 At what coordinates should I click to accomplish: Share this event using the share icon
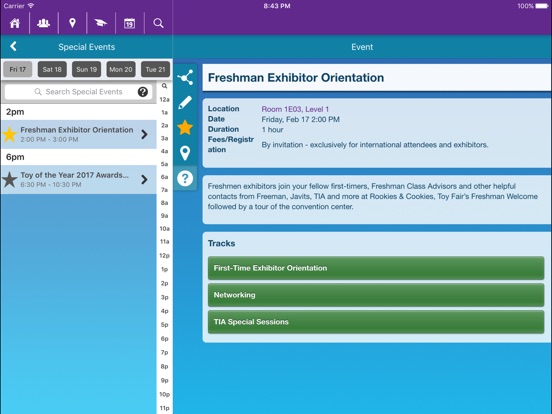pos(185,77)
